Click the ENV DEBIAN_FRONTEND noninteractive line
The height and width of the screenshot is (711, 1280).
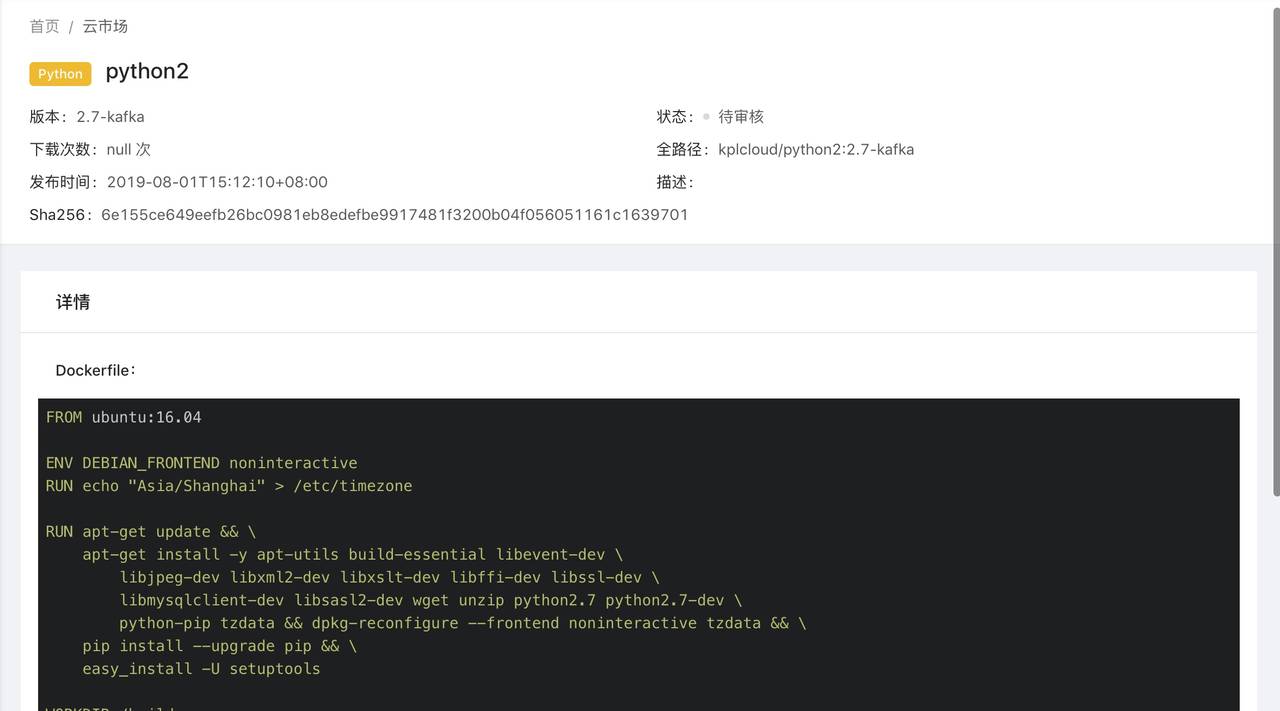point(201,463)
